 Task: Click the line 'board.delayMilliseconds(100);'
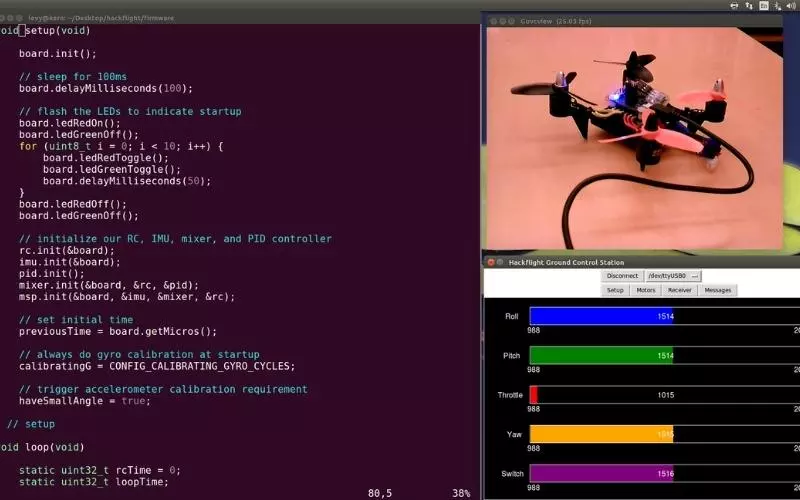tap(106, 88)
